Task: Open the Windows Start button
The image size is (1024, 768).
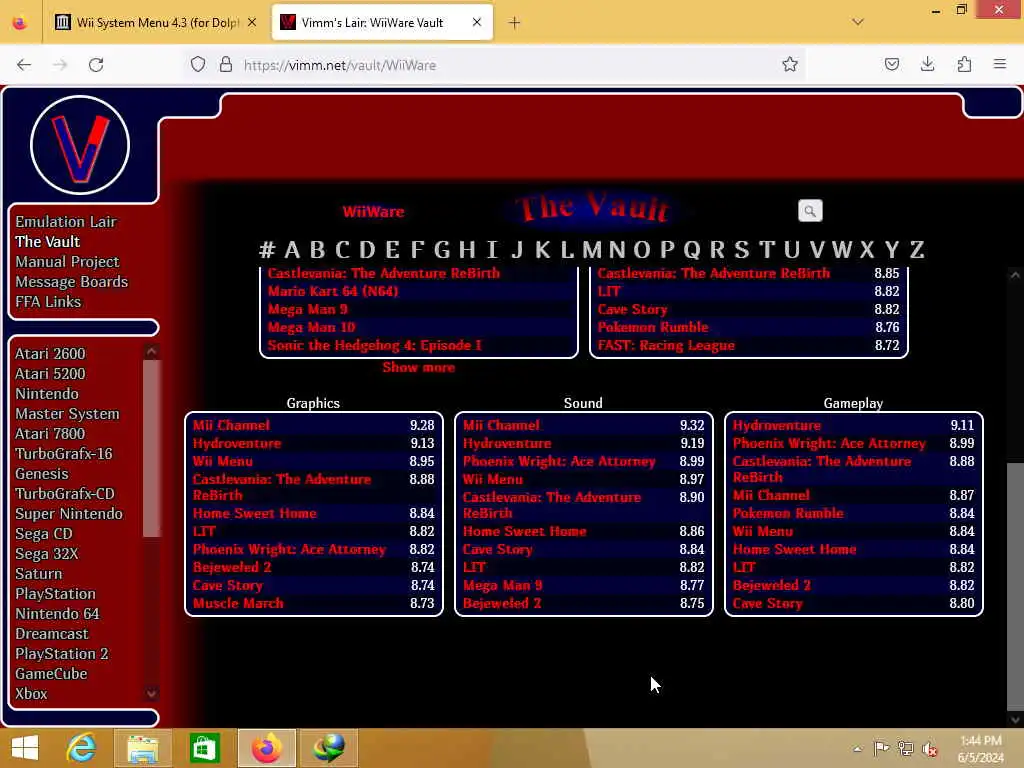Action: click(x=25, y=748)
